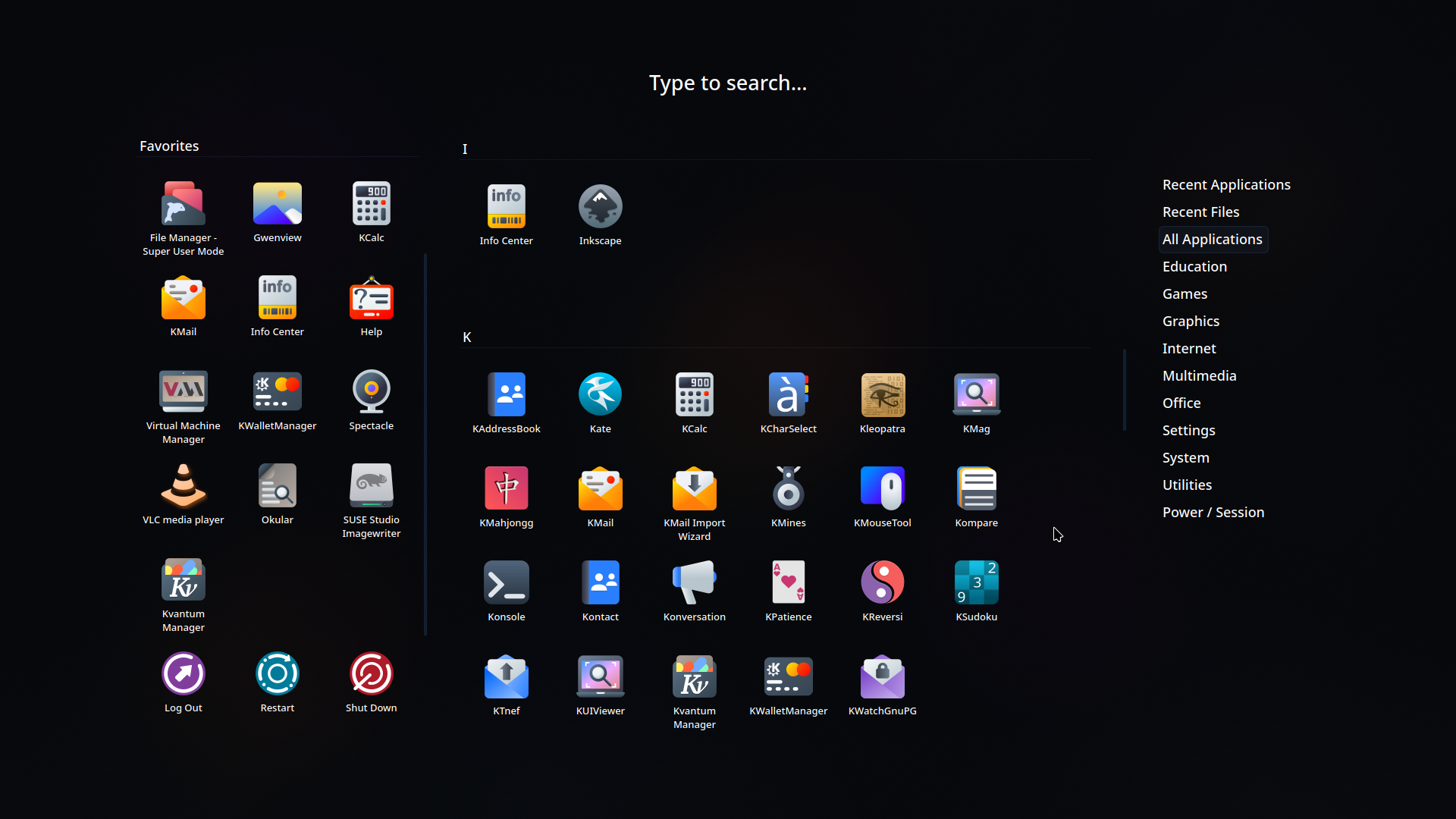Viewport: 1456px width, 819px height.
Task: Launch KMag magnifier
Action: point(977,403)
